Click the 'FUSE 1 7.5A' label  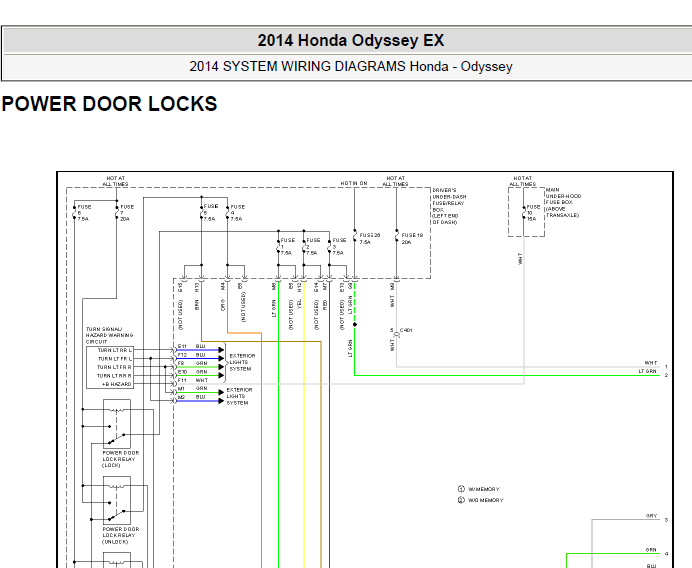pos(288,247)
